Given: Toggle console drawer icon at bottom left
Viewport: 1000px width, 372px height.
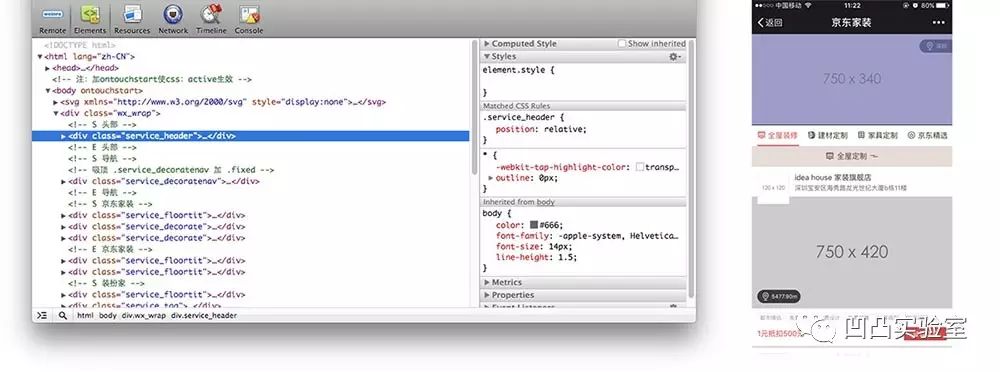Looking at the screenshot, I should [x=42, y=315].
